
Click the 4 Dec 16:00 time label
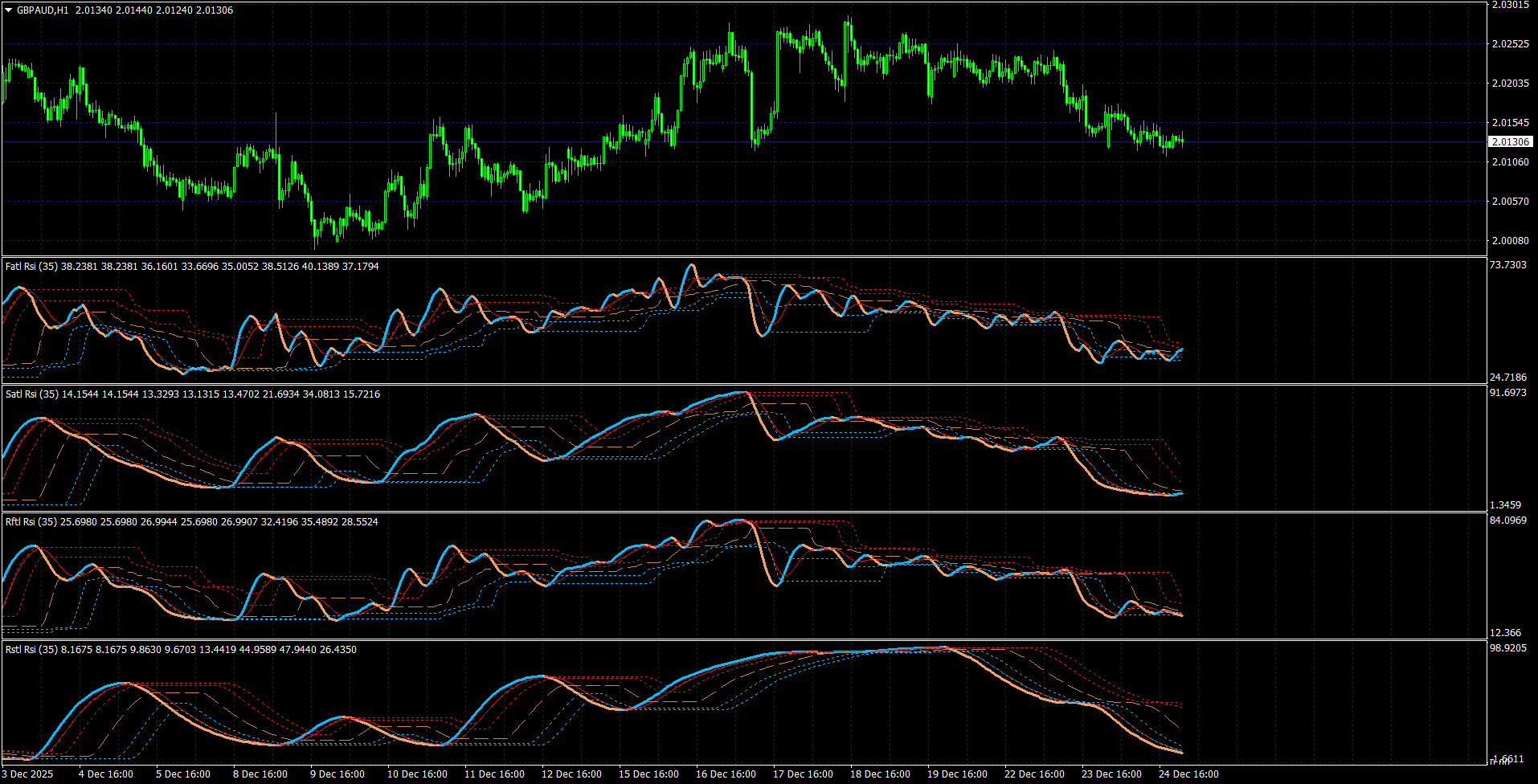pos(106,774)
